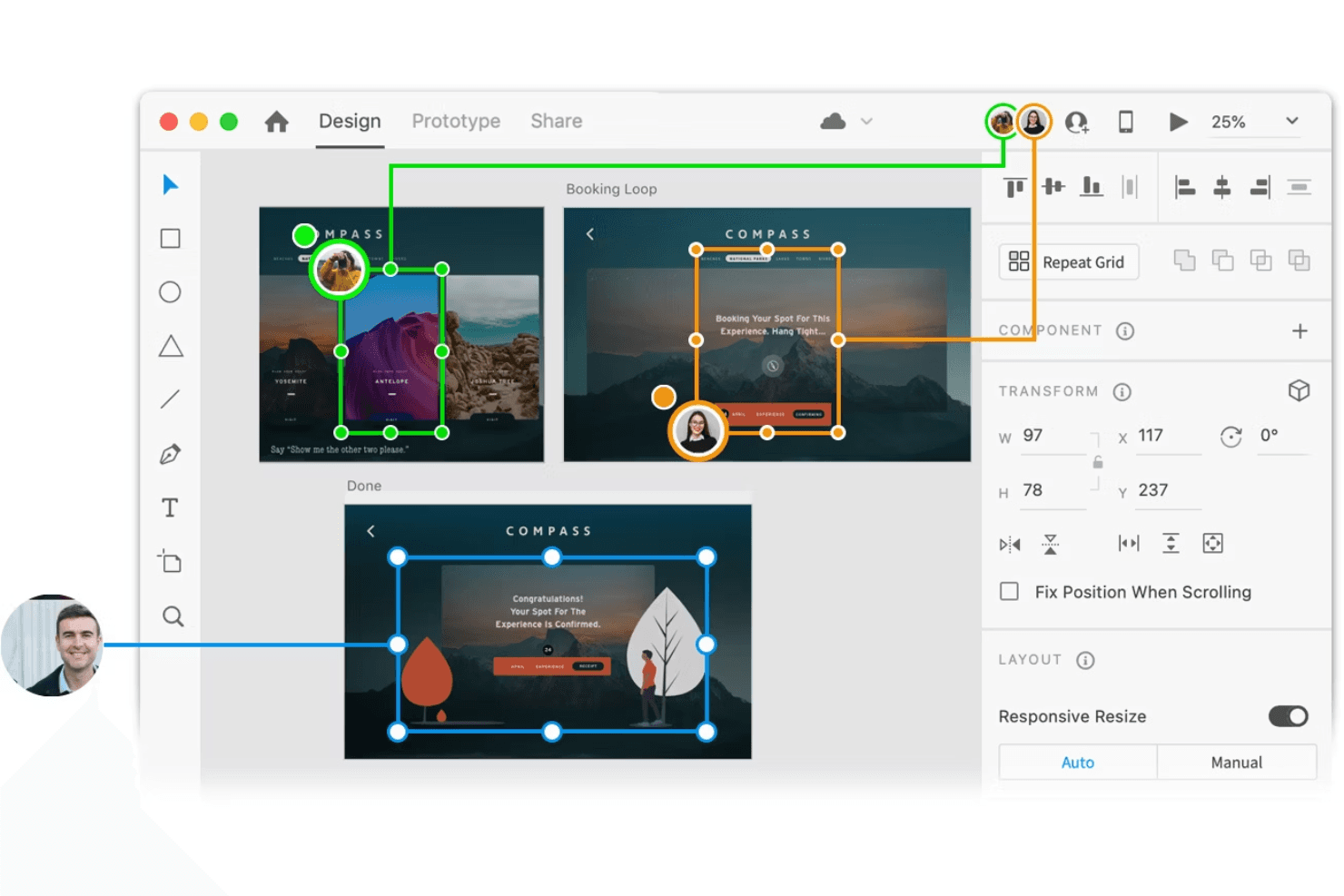Open the 25% zoom level dropdown
1344x896 pixels.
pos(1255,122)
